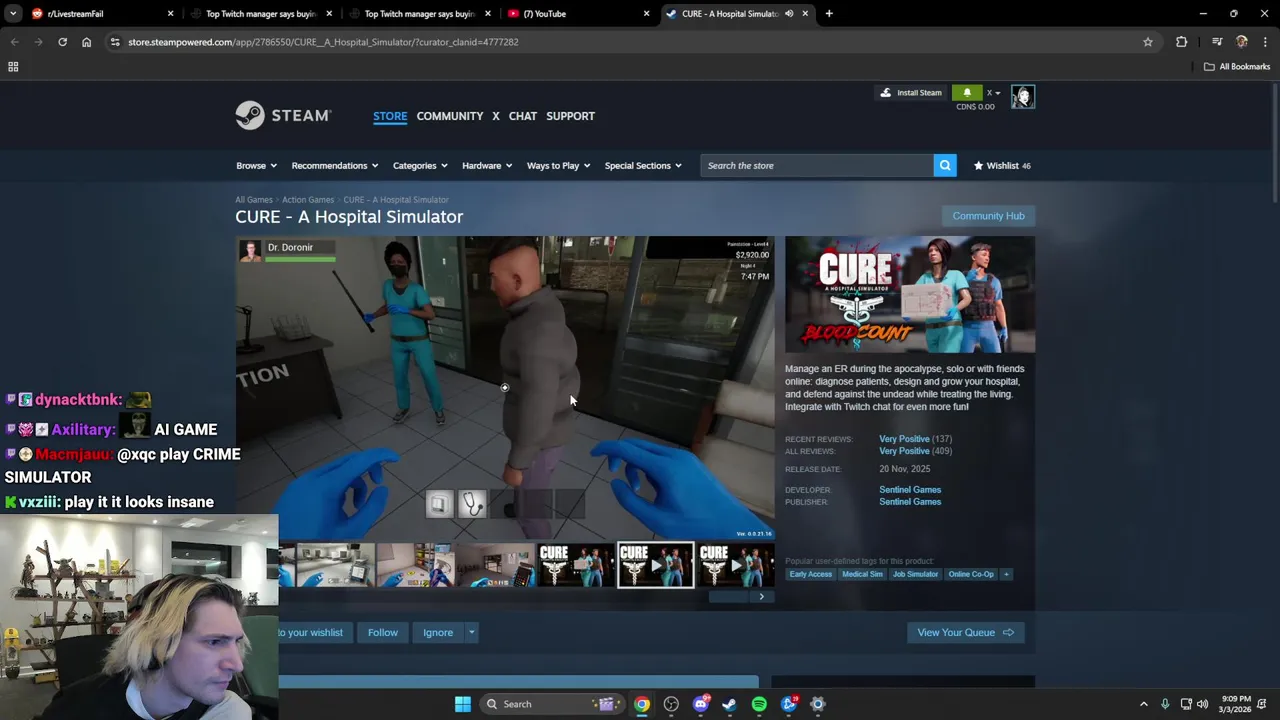
Task: Click the All Games breadcrumb
Action: (x=254, y=200)
